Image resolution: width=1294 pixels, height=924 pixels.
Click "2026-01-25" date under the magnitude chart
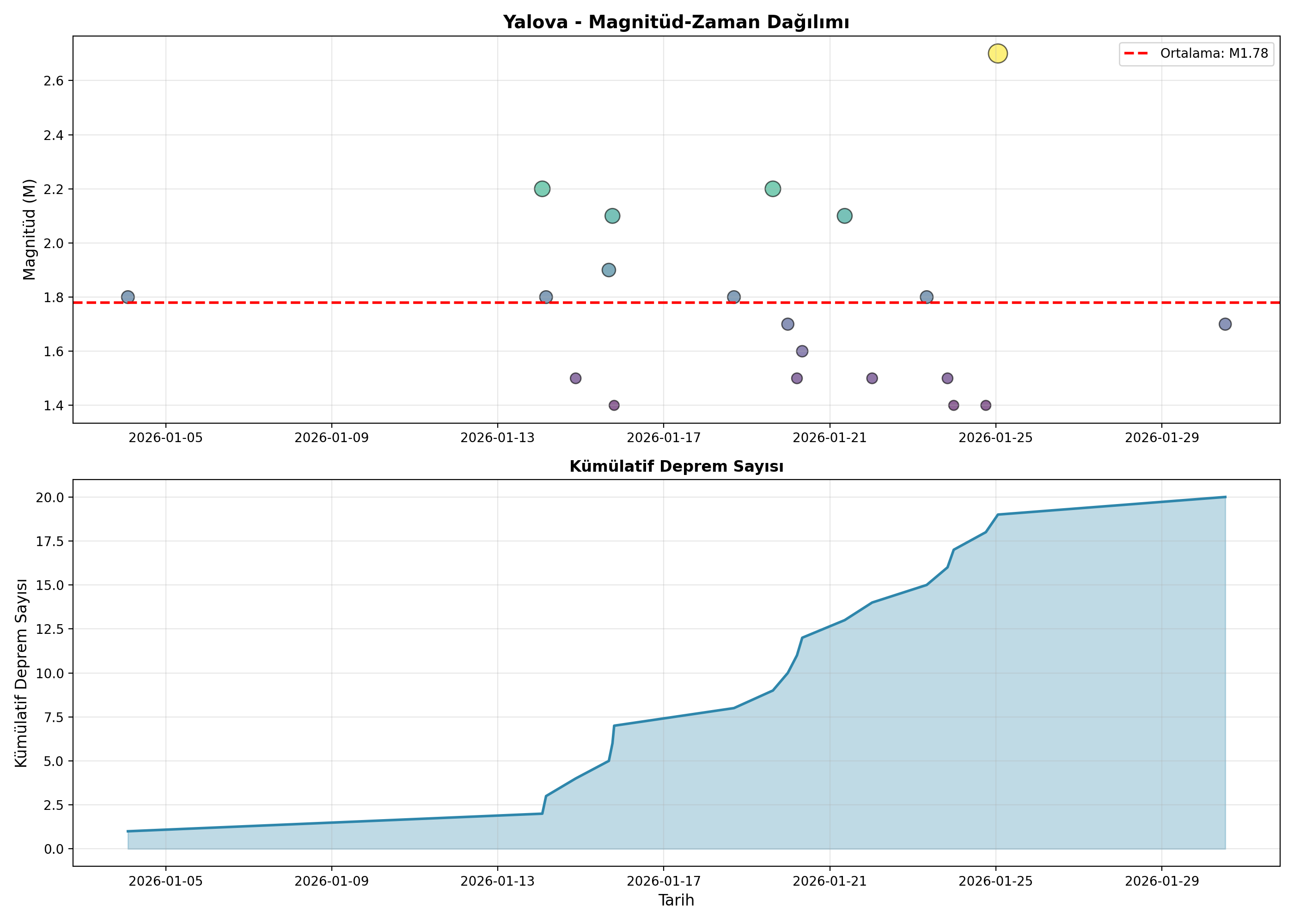click(995, 438)
